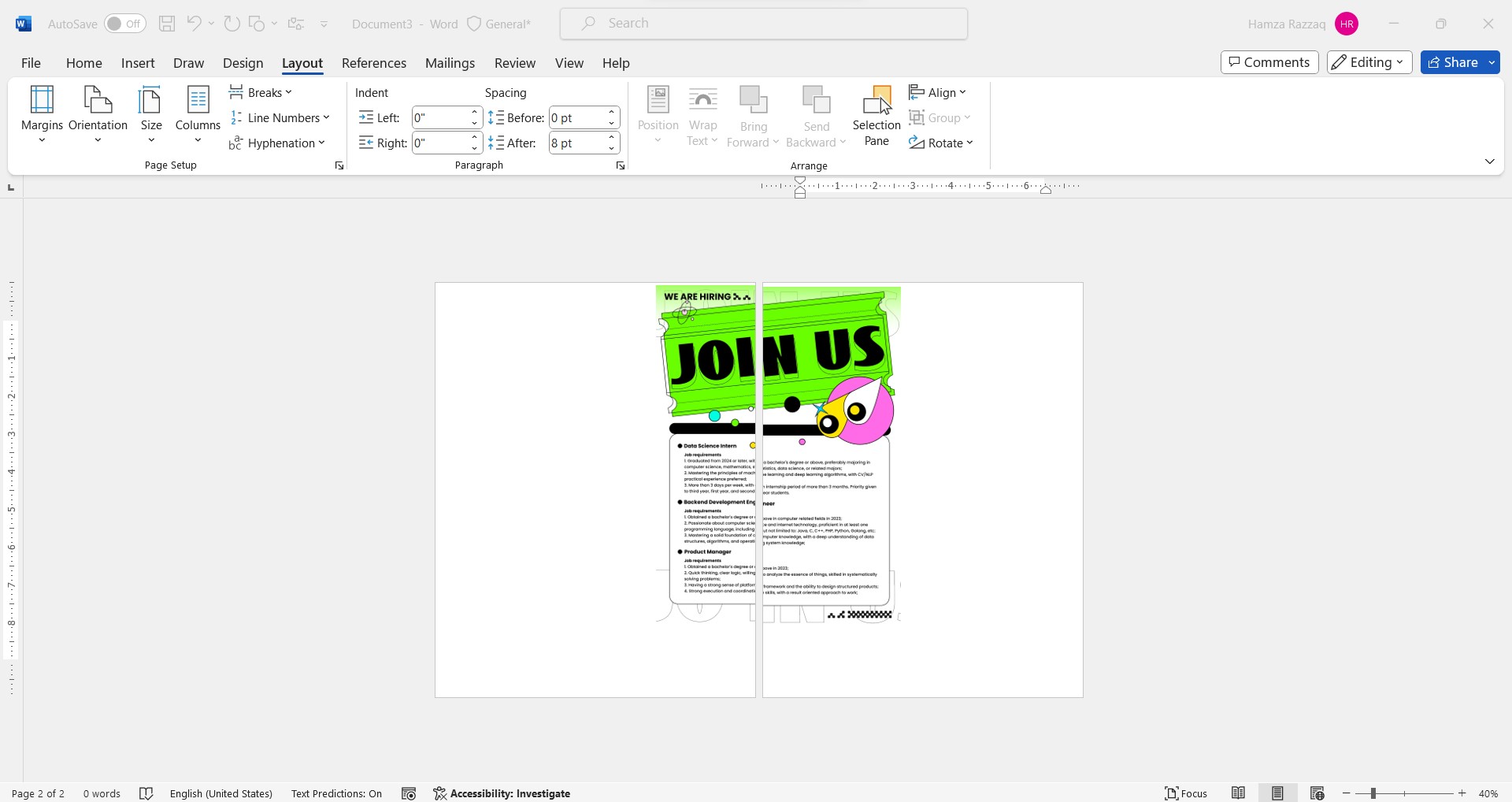This screenshot has height=802, width=1512.
Task: Click Bring Forward in Arrange group
Action: [752, 114]
